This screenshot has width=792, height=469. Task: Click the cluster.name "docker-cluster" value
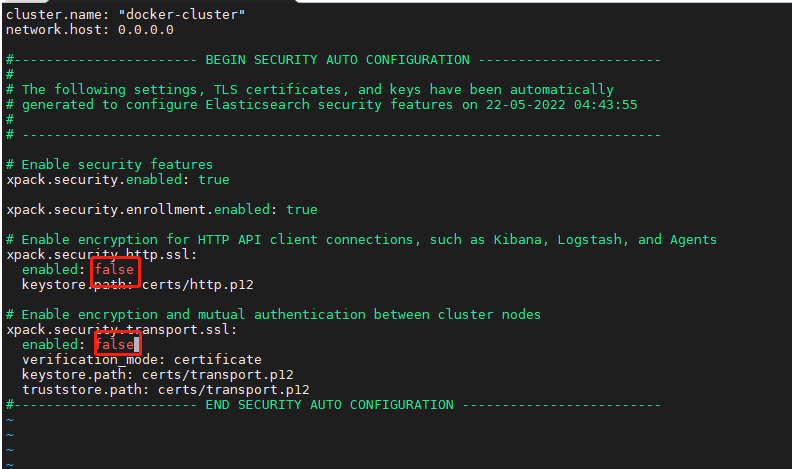click(x=181, y=15)
